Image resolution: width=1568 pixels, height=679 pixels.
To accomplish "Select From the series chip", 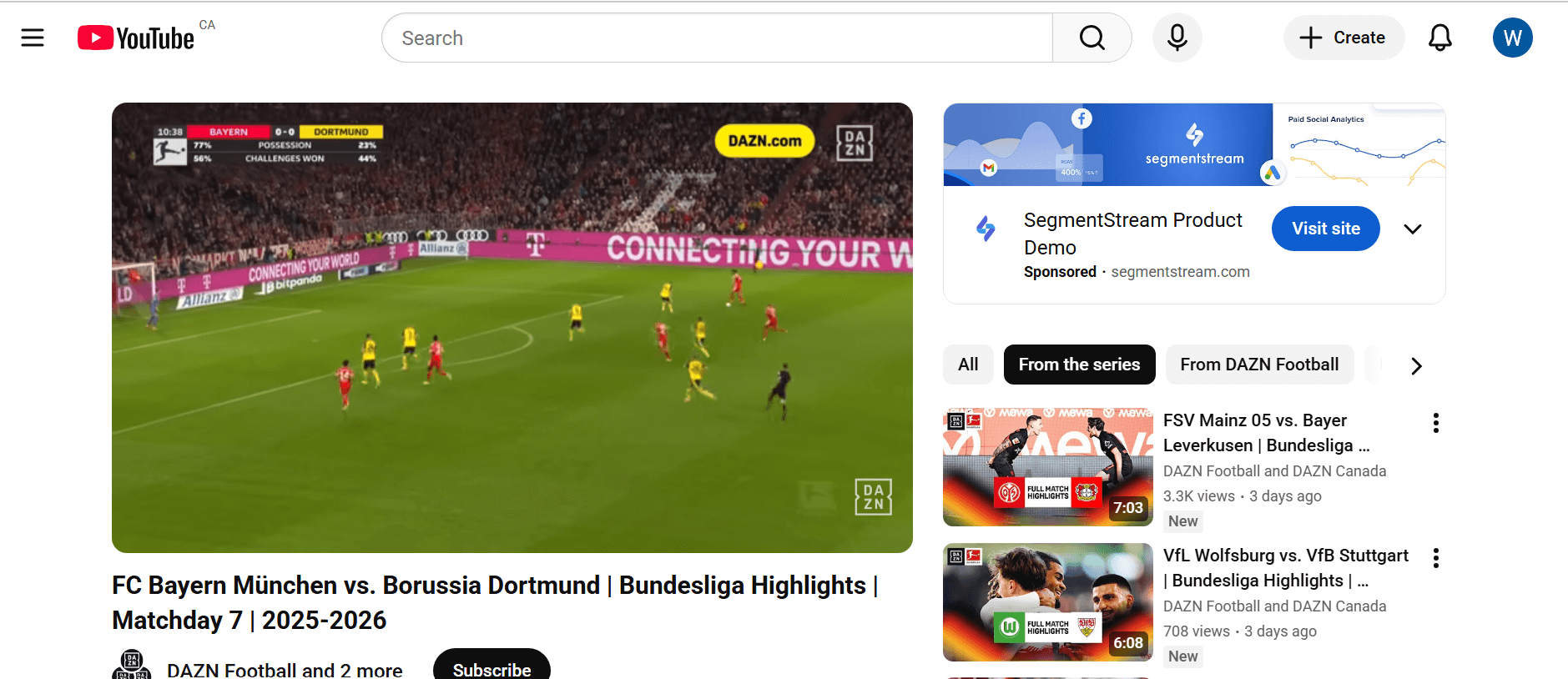I will click(x=1079, y=365).
